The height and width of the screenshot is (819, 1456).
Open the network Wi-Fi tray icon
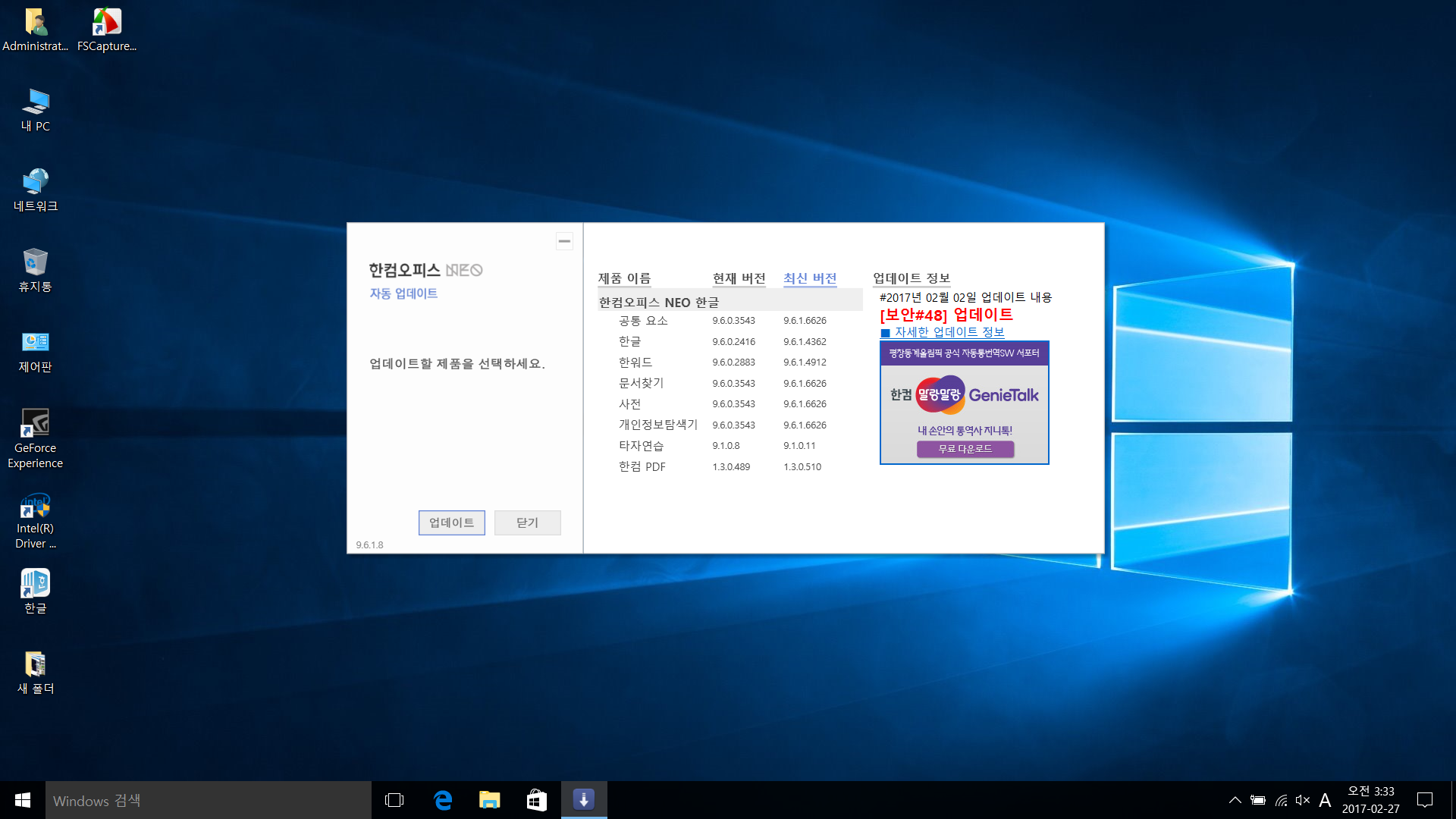[x=1281, y=800]
